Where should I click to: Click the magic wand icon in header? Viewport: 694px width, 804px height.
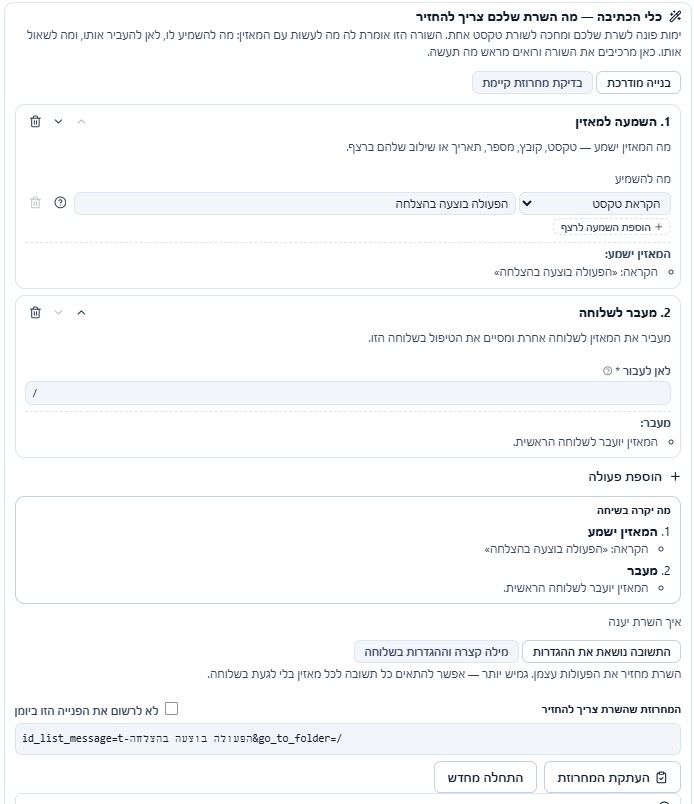pos(675,16)
